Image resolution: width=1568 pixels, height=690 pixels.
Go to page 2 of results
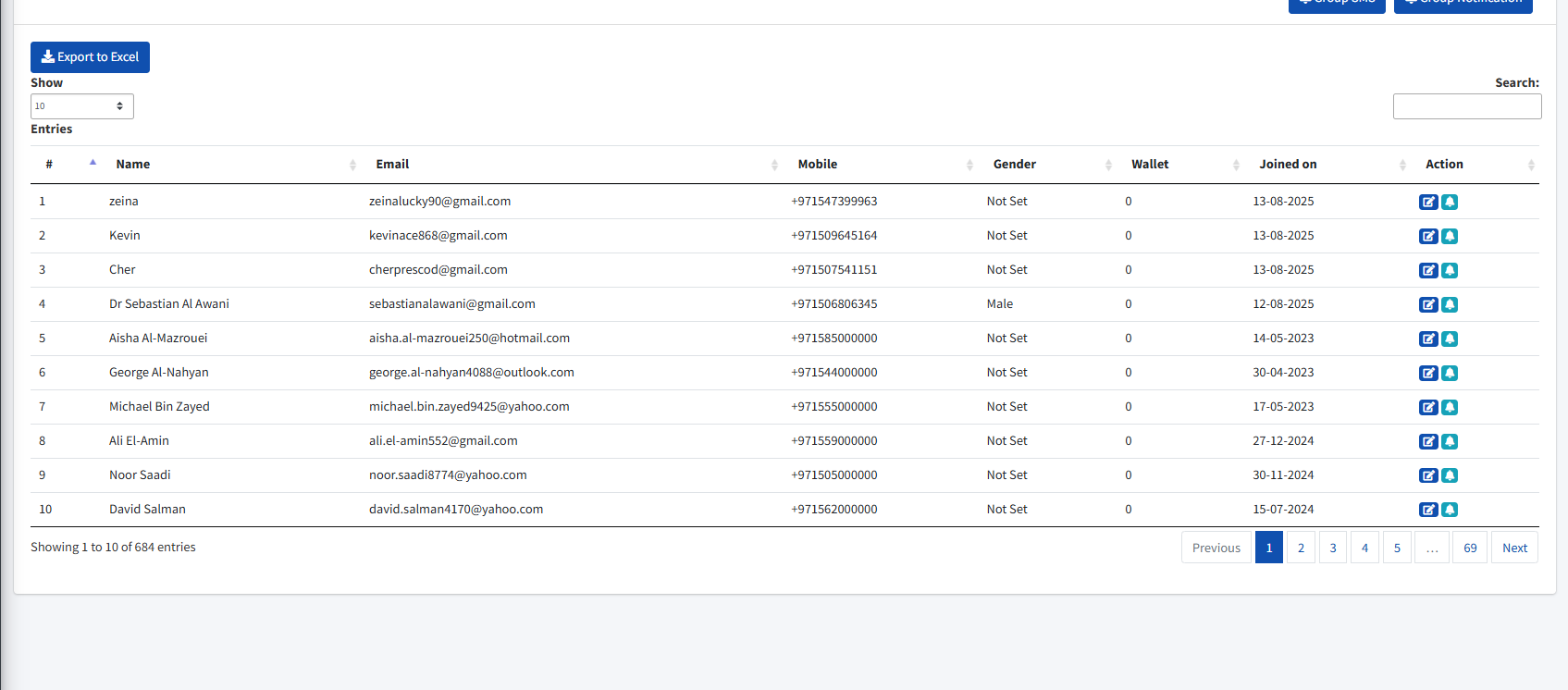[x=1301, y=548]
